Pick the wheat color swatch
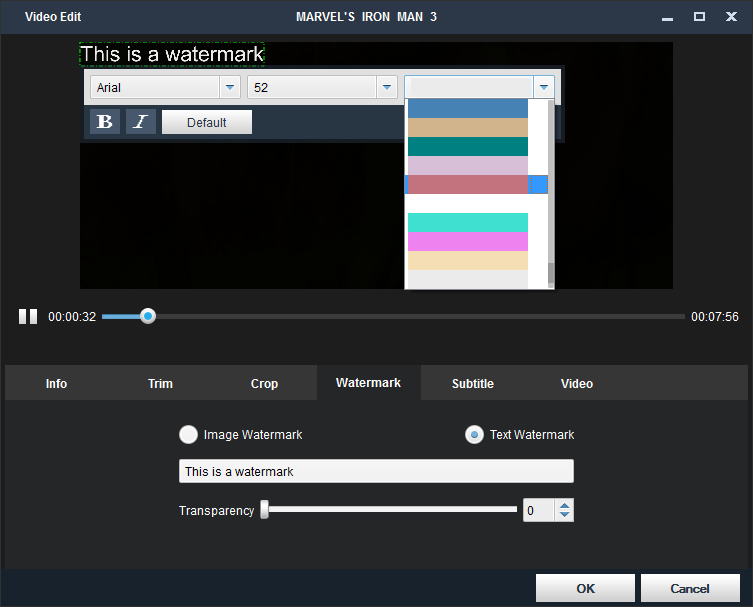This screenshot has width=753, height=607. 468,261
